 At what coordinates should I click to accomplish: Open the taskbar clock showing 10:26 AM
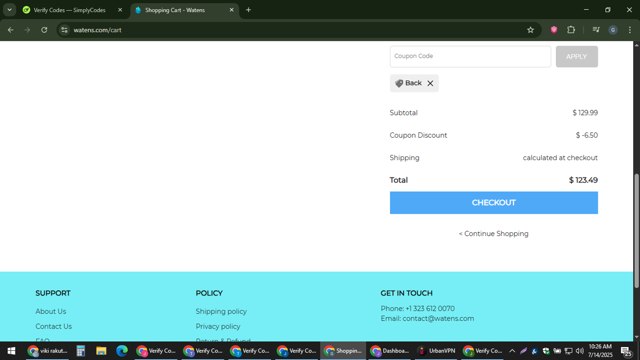600,351
